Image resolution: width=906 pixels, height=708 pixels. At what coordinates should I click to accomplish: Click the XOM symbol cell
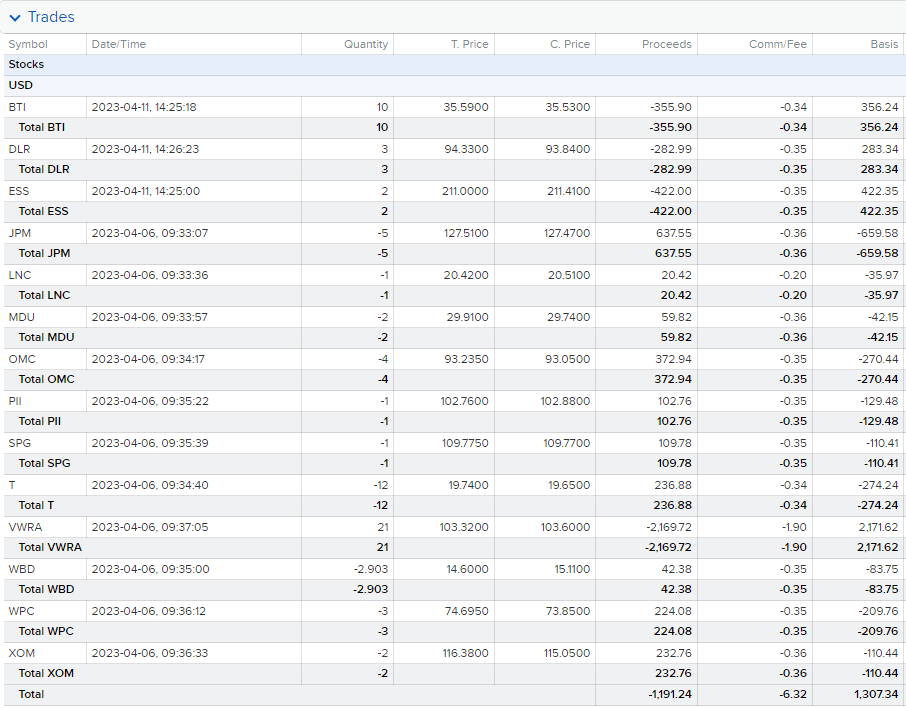[21, 654]
